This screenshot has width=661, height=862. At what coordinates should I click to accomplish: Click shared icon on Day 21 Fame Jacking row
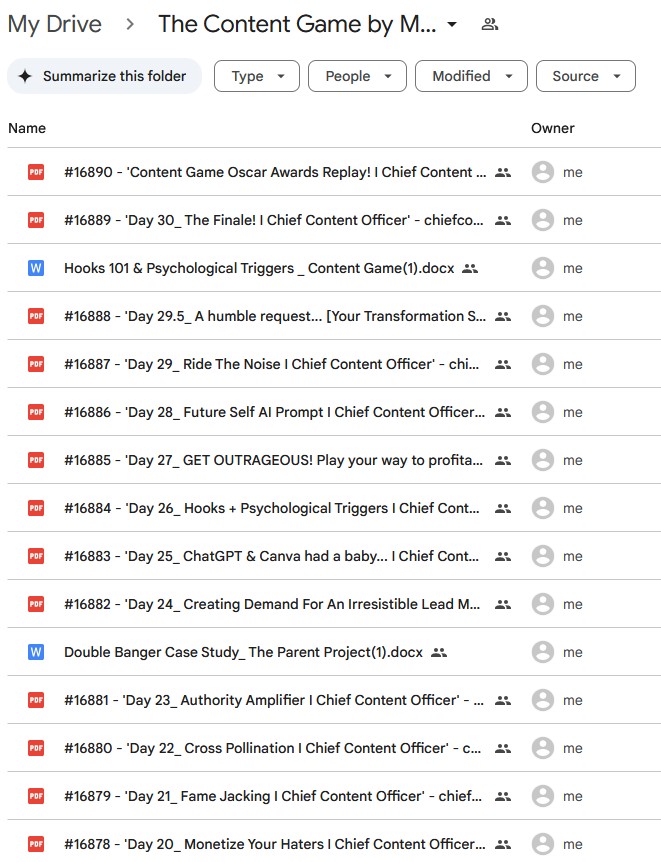point(503,796)
